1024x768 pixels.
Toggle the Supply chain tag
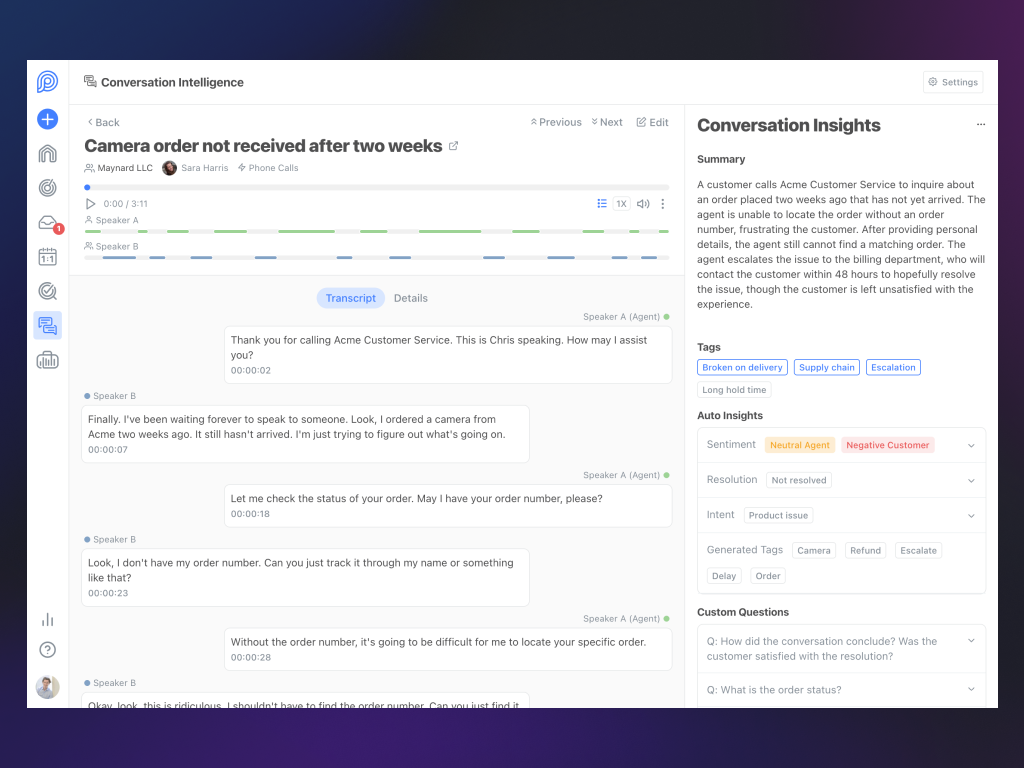tap(826, 367)
